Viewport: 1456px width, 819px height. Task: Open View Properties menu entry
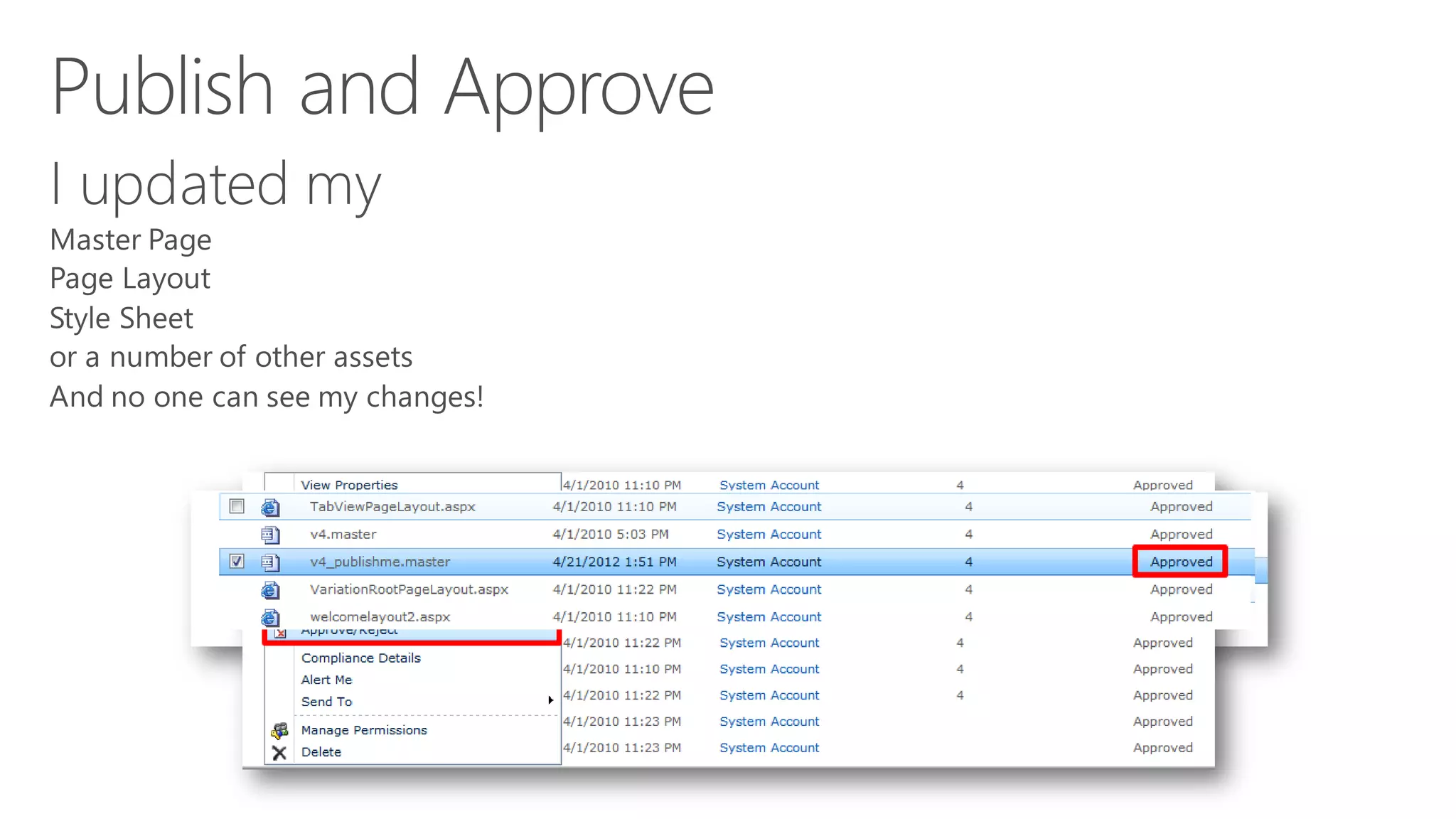(349, 485)
